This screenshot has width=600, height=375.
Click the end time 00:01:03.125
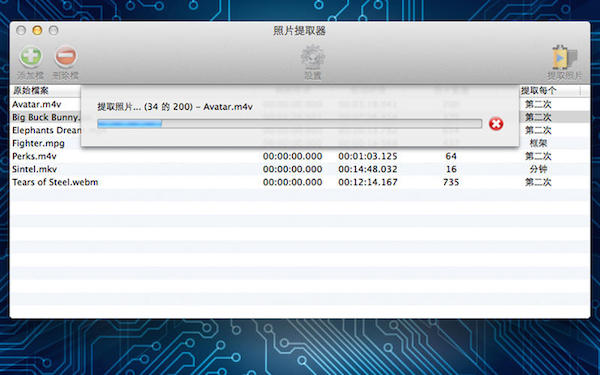[x=368, y=156]
